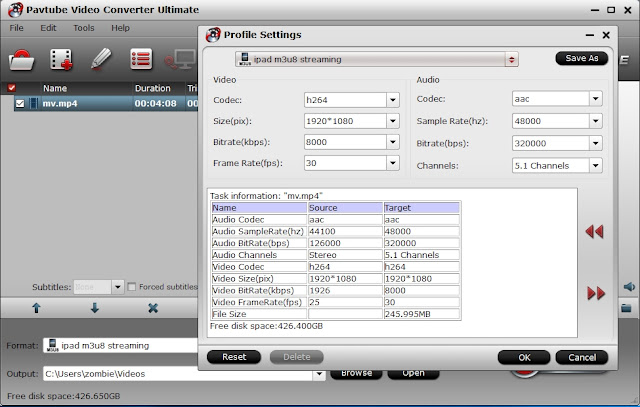
Task: Expand the Video Bitrate 8000 dropdown
Action: 393,142
